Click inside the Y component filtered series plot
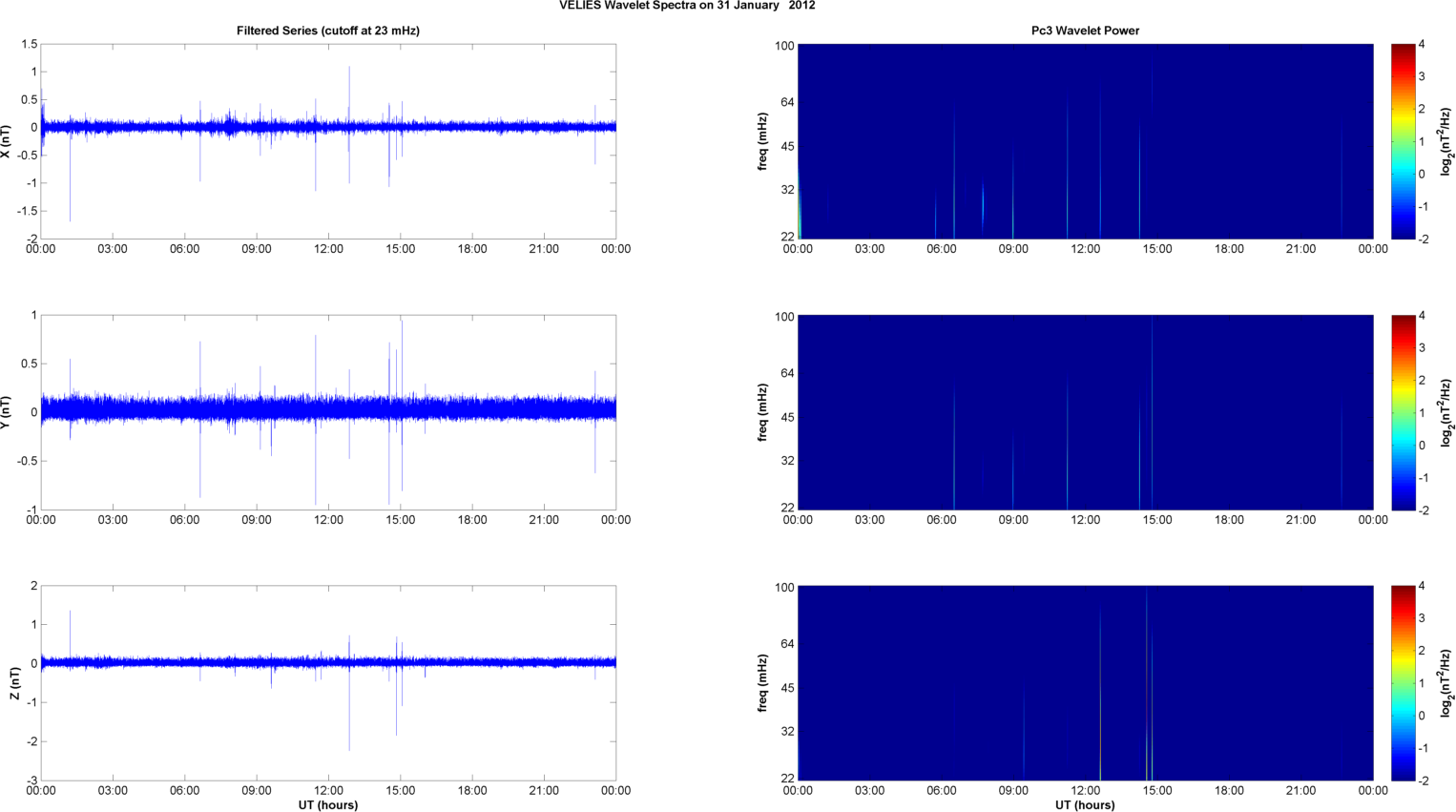This screenshot has height=812, width=1456. (x=328, y=412)
